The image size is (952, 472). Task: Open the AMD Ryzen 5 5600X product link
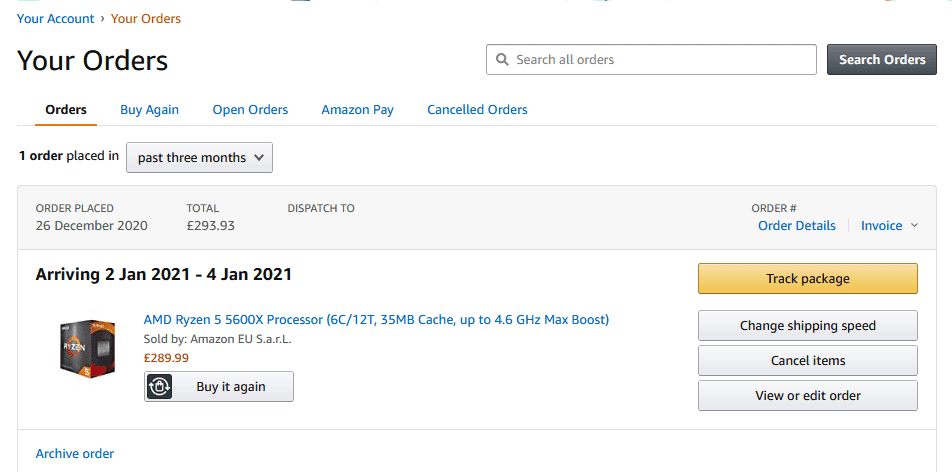[376, 320]
